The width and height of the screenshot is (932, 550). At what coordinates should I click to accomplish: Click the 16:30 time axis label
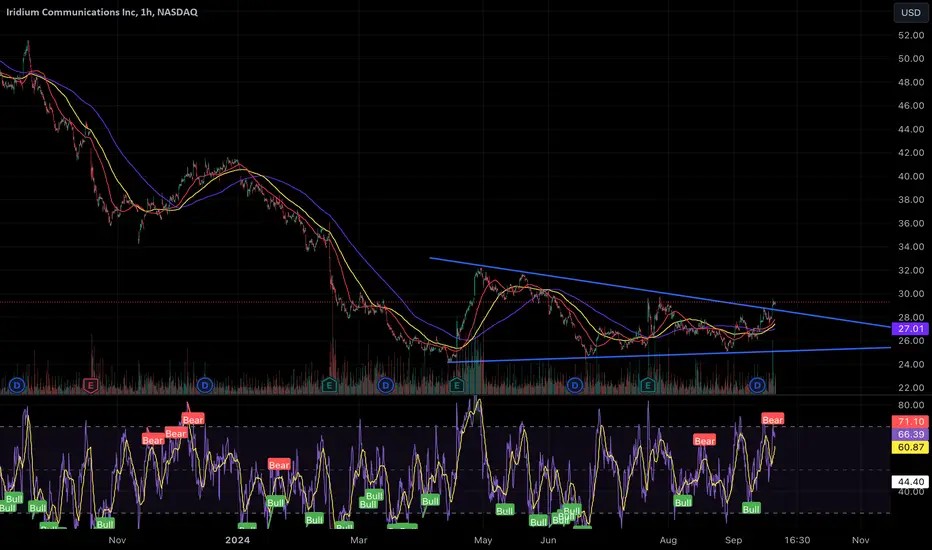point(797,540)
